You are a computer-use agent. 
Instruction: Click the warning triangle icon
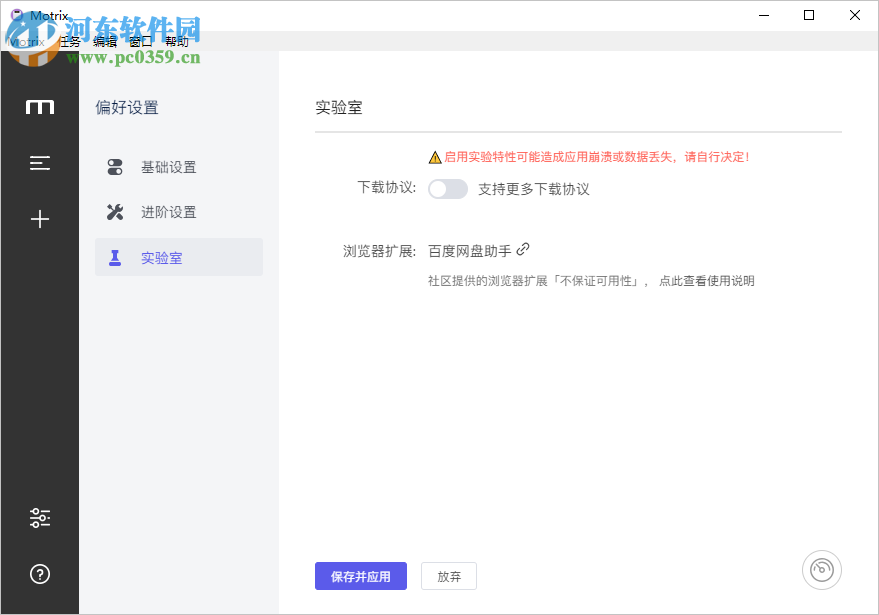435,157
